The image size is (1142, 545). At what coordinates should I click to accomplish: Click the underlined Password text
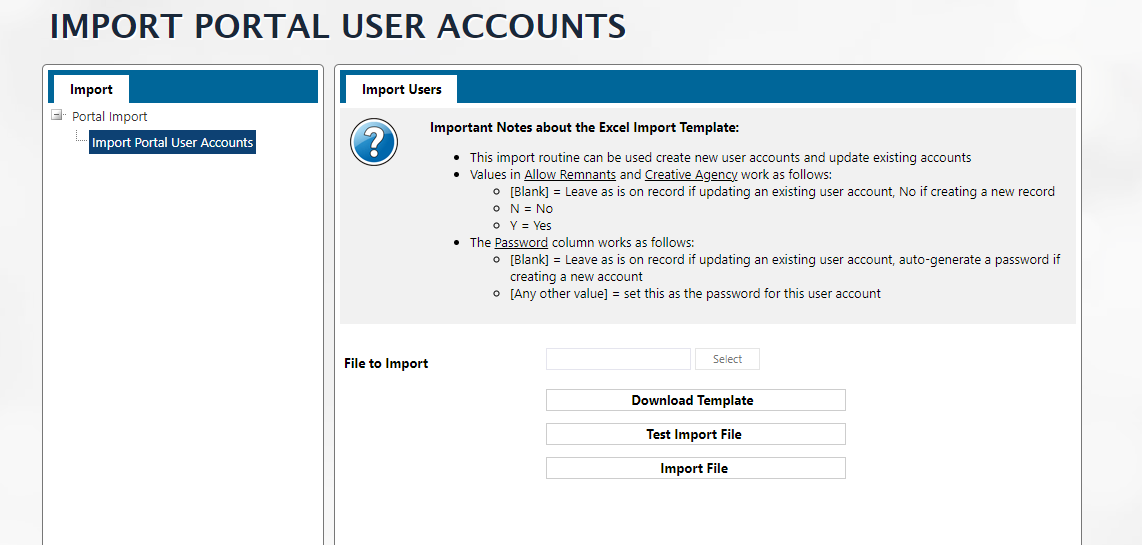[521, 243]
